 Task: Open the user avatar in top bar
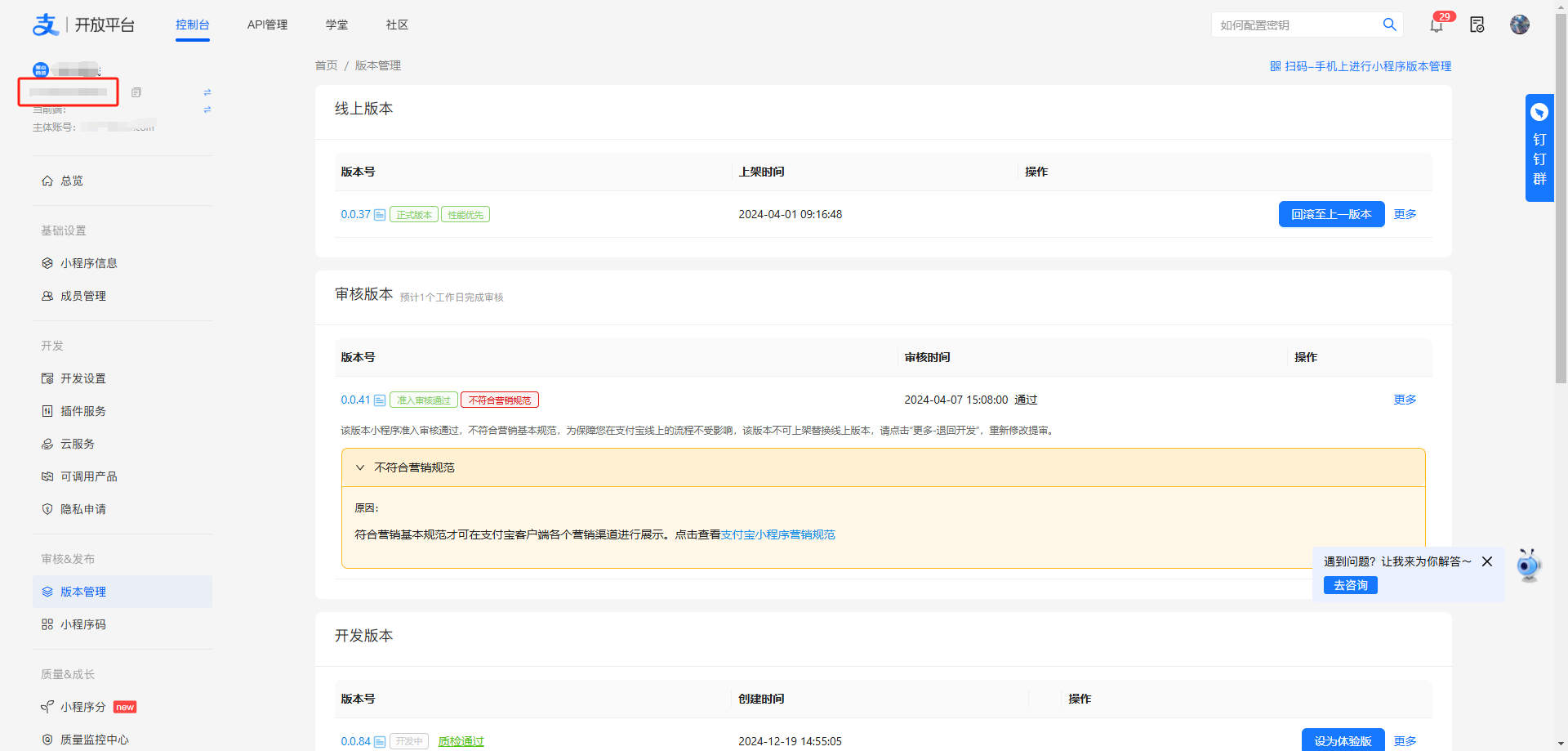[1519, 25]
